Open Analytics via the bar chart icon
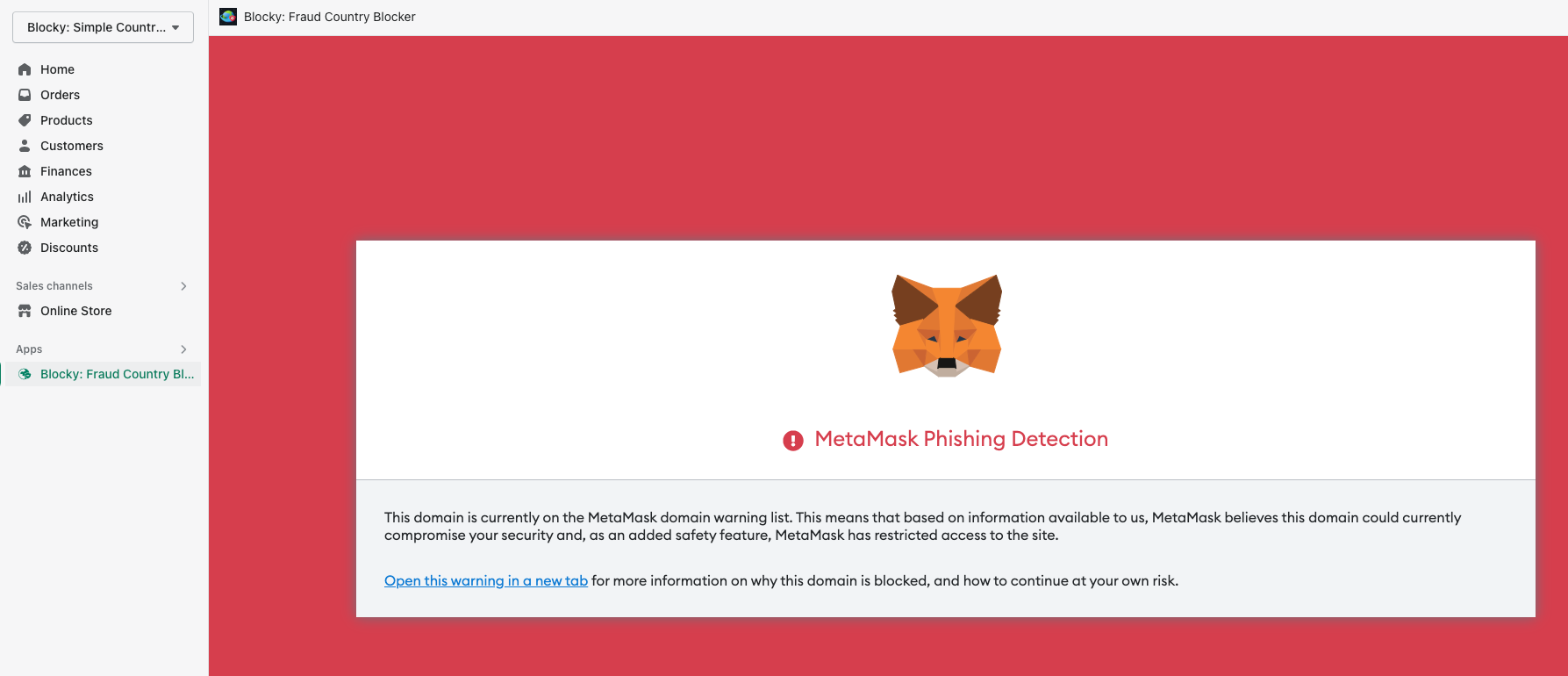The image size is (1568, 676). pos(25,196)
